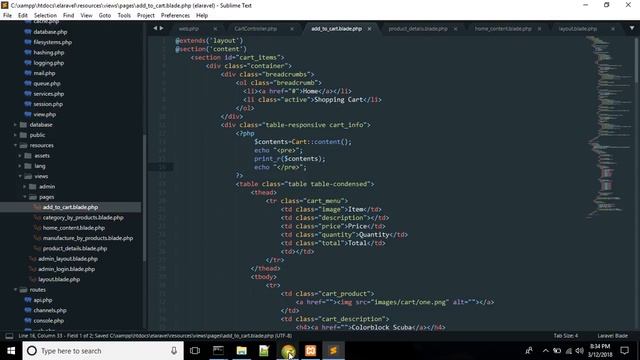Open the Goto menu
The image size is (640, 360).
point(104,16)
